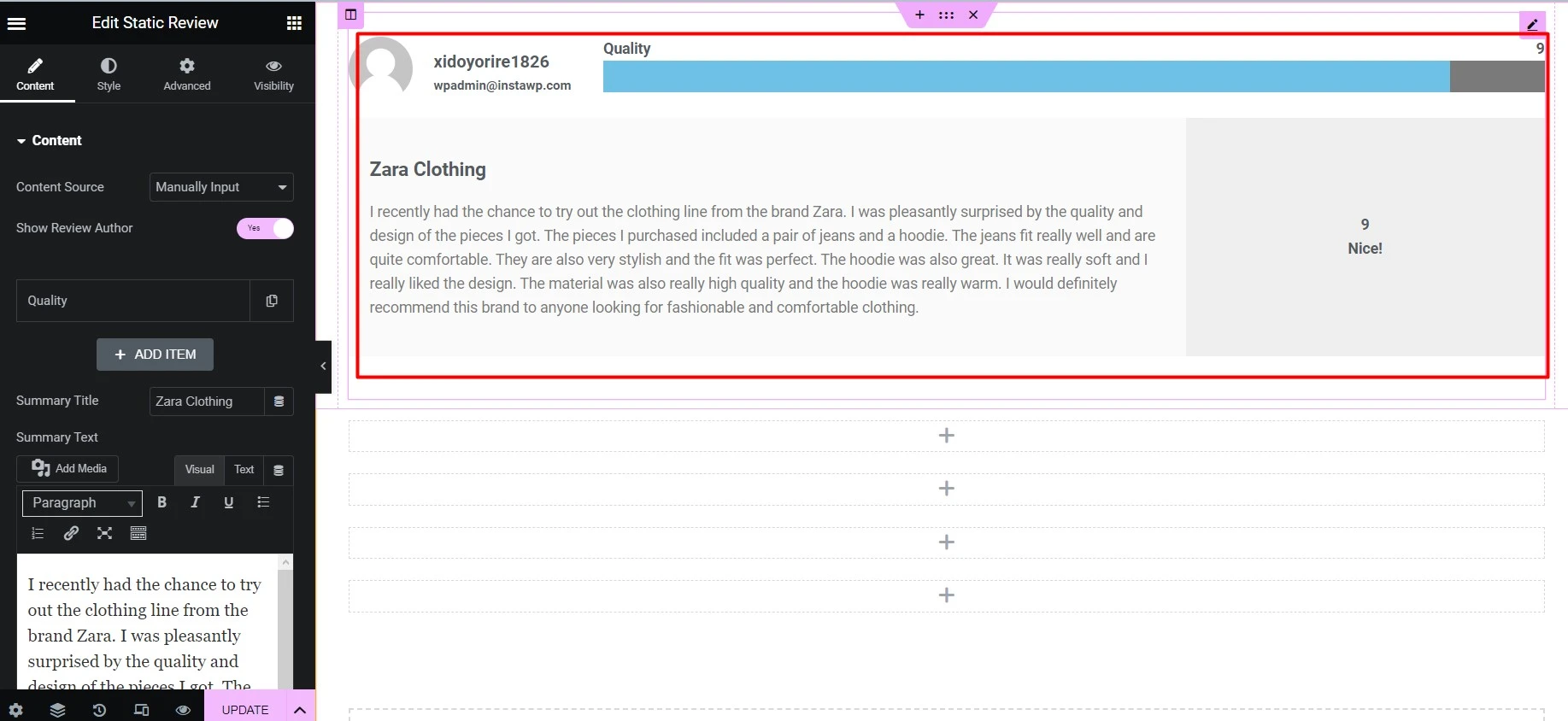Toggle italic formatting

click(x=195, y=502)
